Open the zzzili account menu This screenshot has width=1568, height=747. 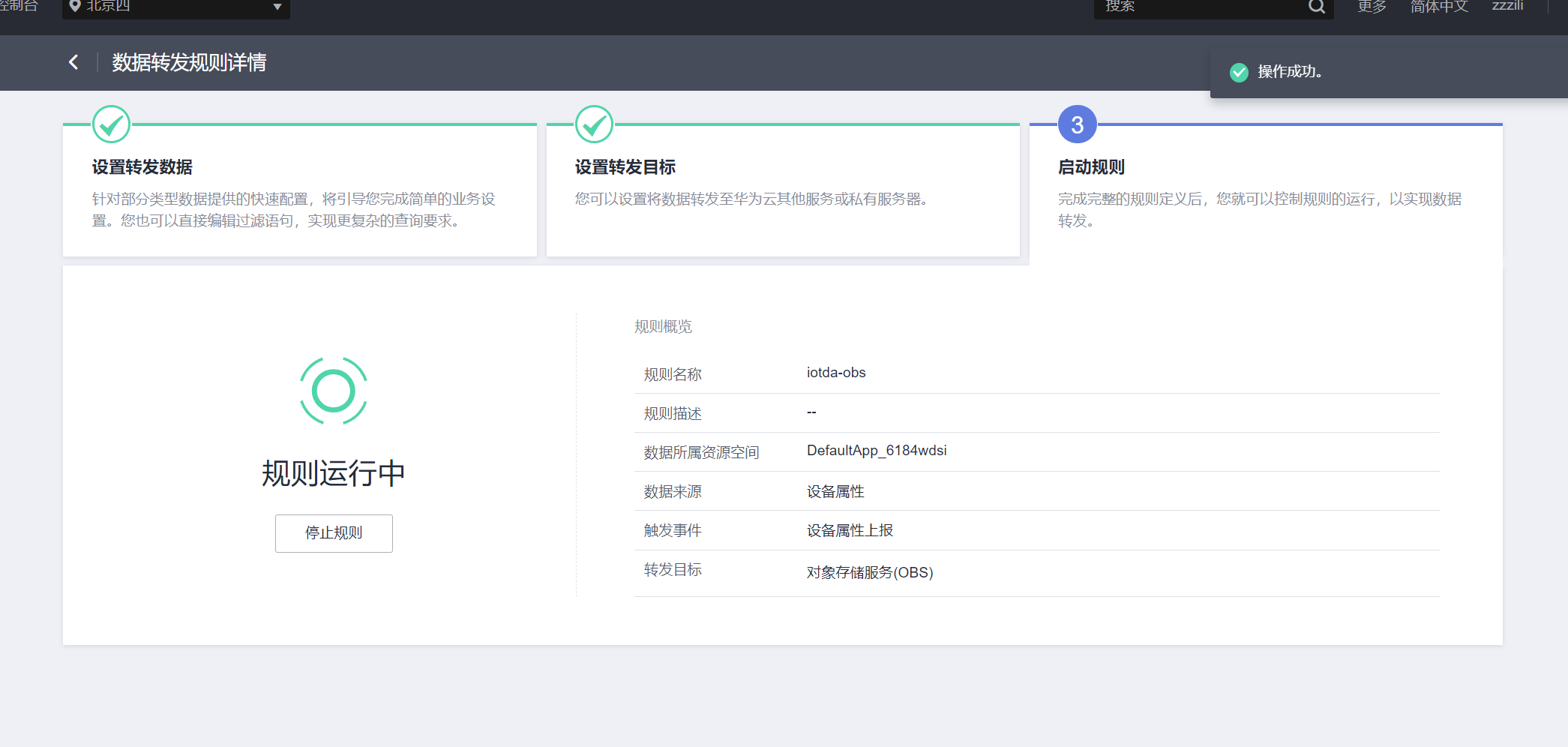[1507, 6]
